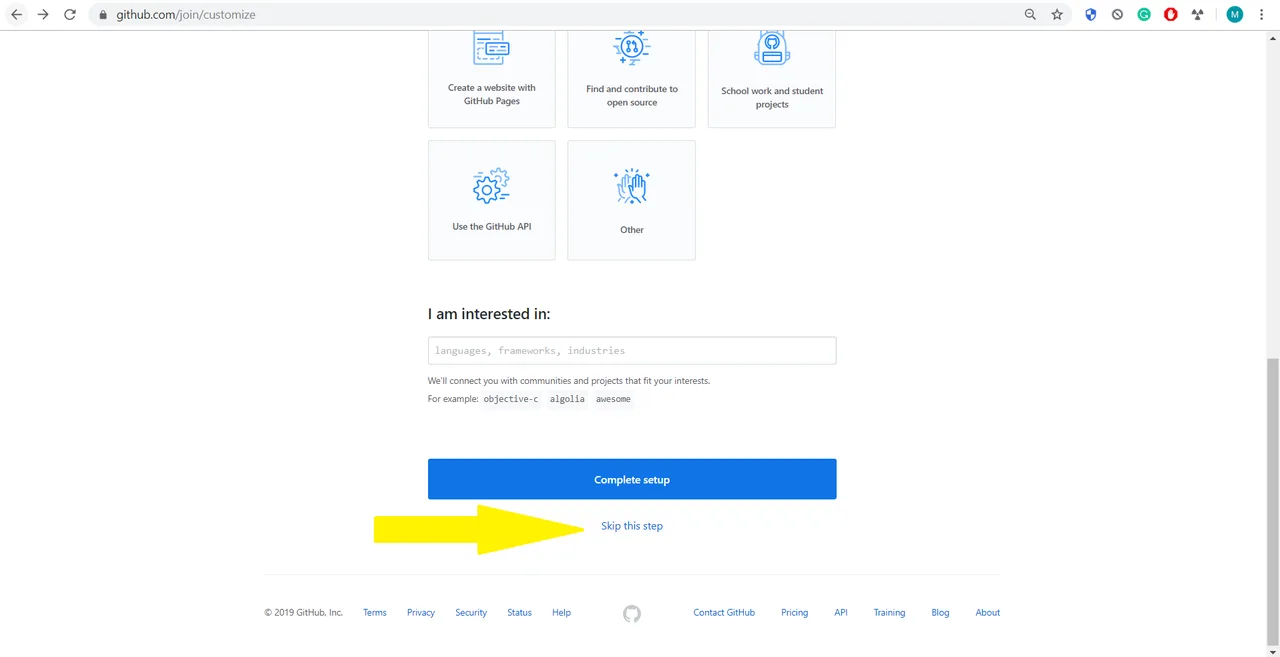Screen dimensions: 1280x657
Task: Open the Blog footer link
Action: pos(941,613)
